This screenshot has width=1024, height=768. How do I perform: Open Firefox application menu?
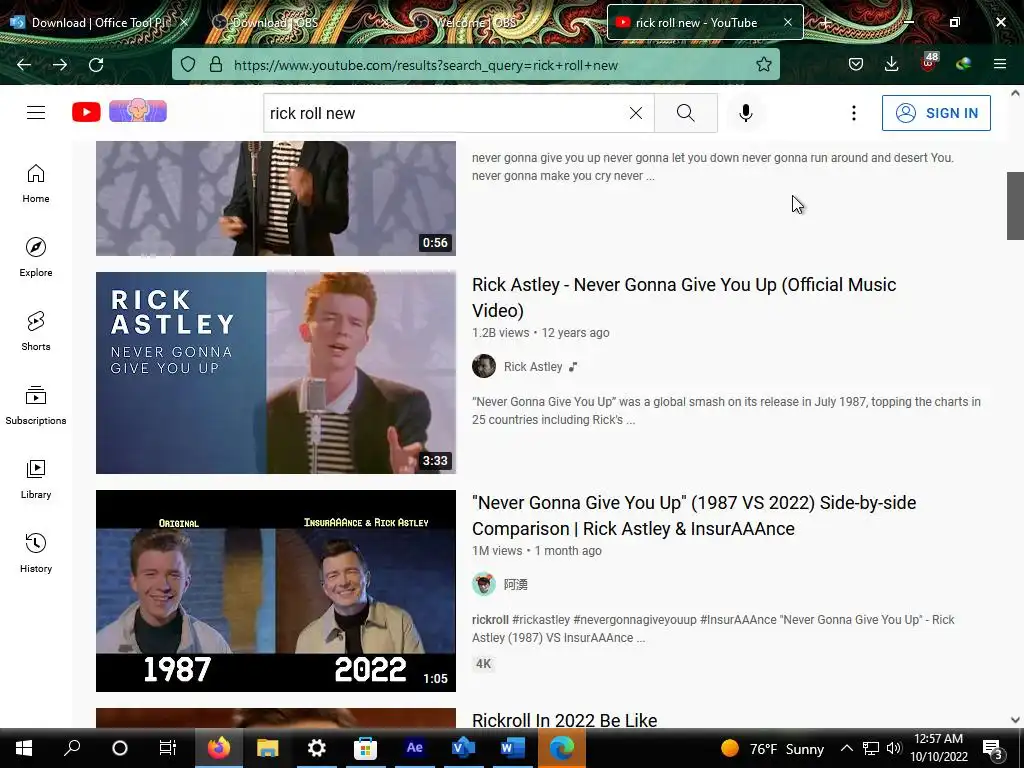tap(999, 64)
